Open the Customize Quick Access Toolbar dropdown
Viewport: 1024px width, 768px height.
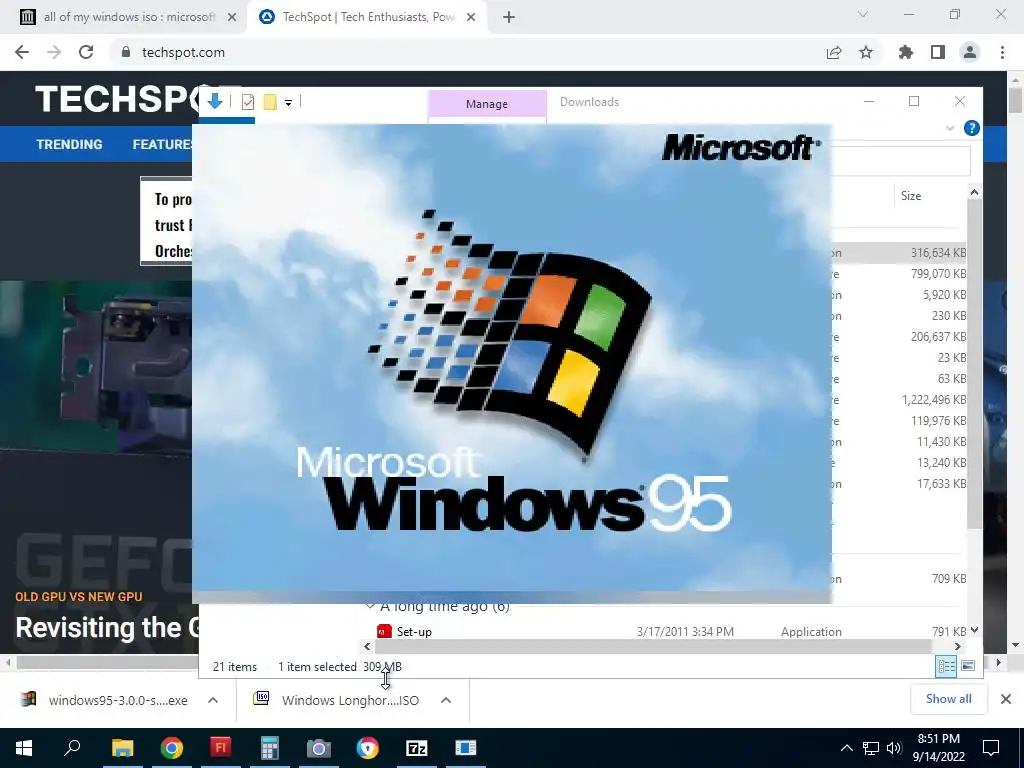point(288,103)
